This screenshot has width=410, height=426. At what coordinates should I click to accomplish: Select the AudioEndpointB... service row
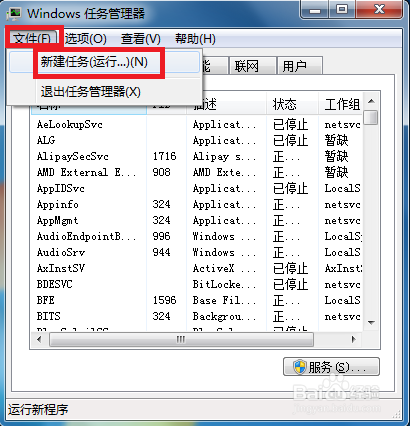click(197, 236)
